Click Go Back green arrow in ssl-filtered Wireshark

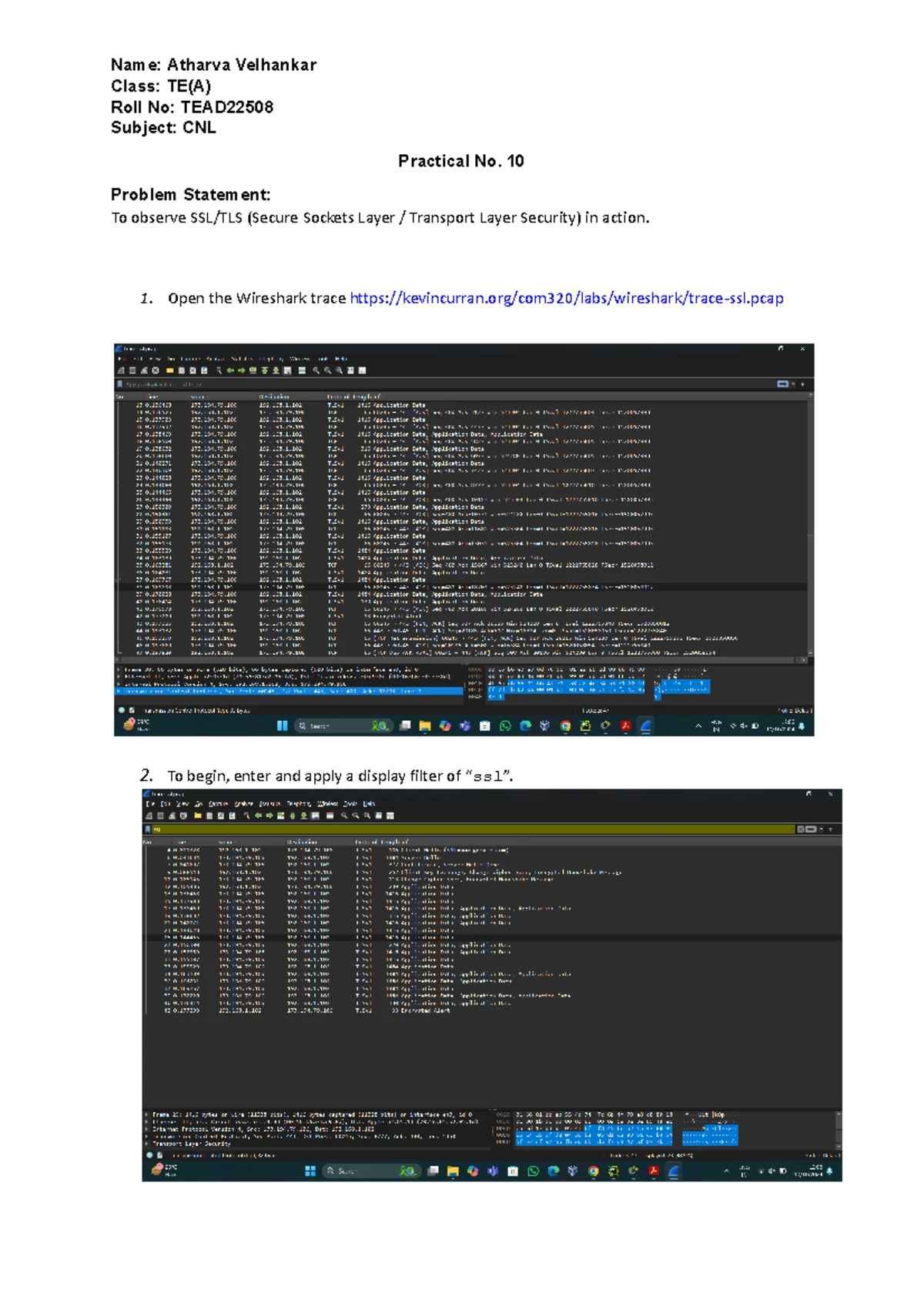(x=259, y=816)
